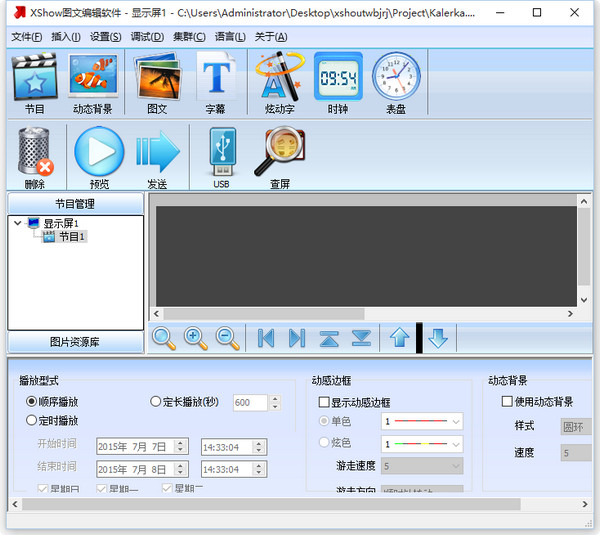Toggle 使用动态背景 checkbox
The height and width of the screenshot is (535, 600).
click(507, 401)
